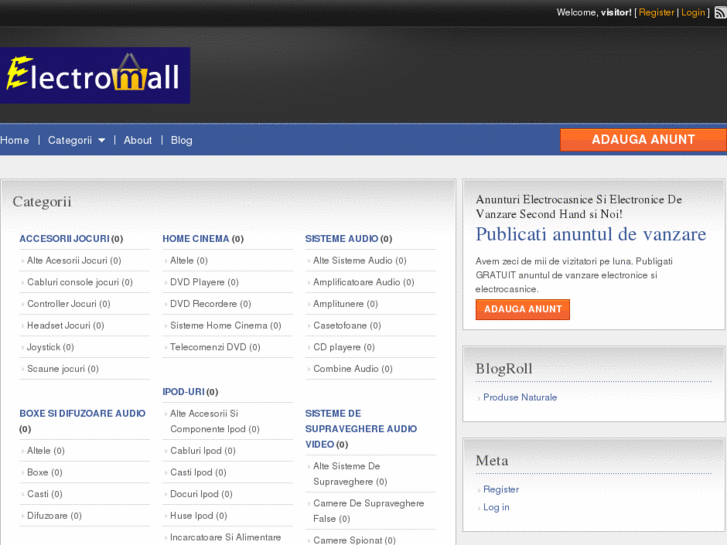Image resolution: width=727 pixels, height=545 pixels.
Task: Select Casti under Boxe si Difuzoare
Action: point(38,494)
